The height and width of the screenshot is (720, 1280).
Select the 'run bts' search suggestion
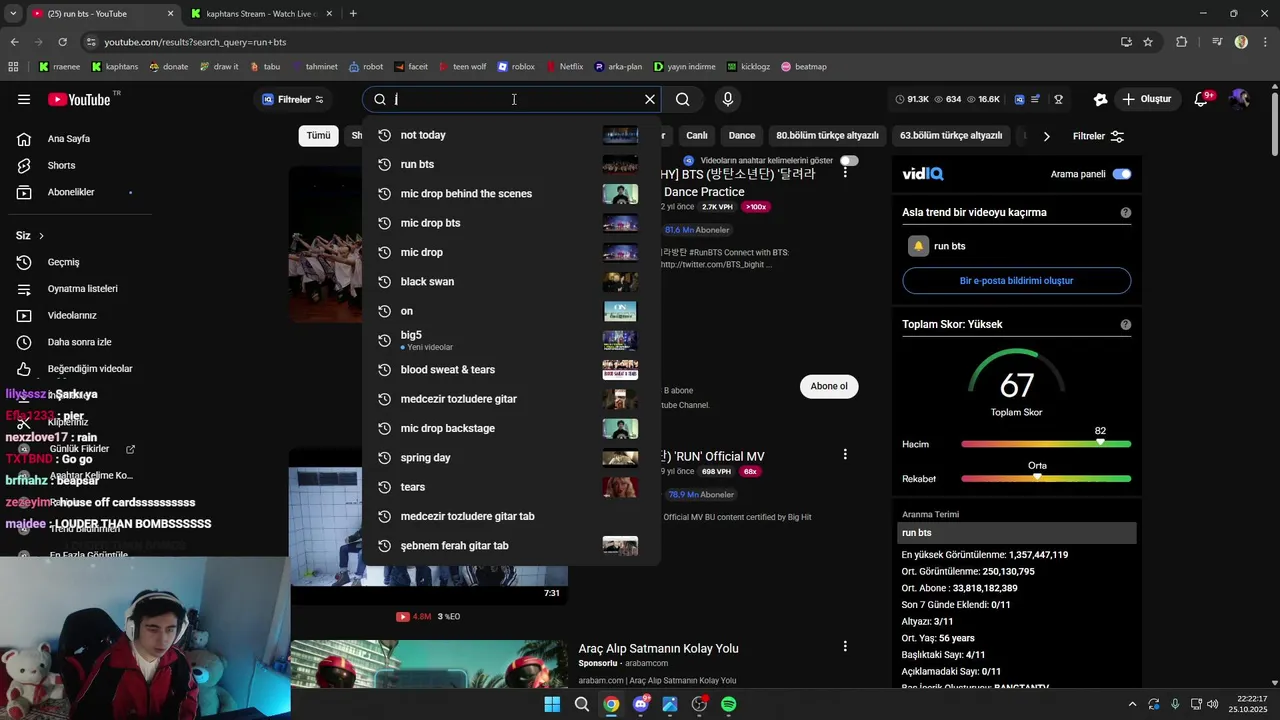(x=511, y=164)
